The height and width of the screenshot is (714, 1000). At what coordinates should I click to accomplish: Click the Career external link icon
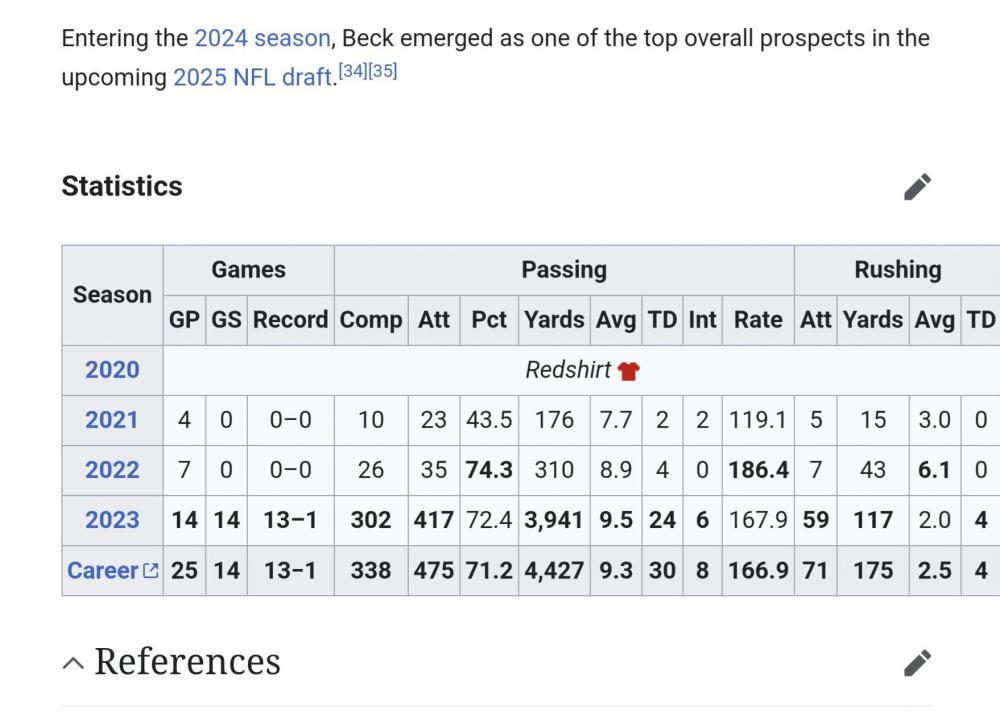click(151, 571)
